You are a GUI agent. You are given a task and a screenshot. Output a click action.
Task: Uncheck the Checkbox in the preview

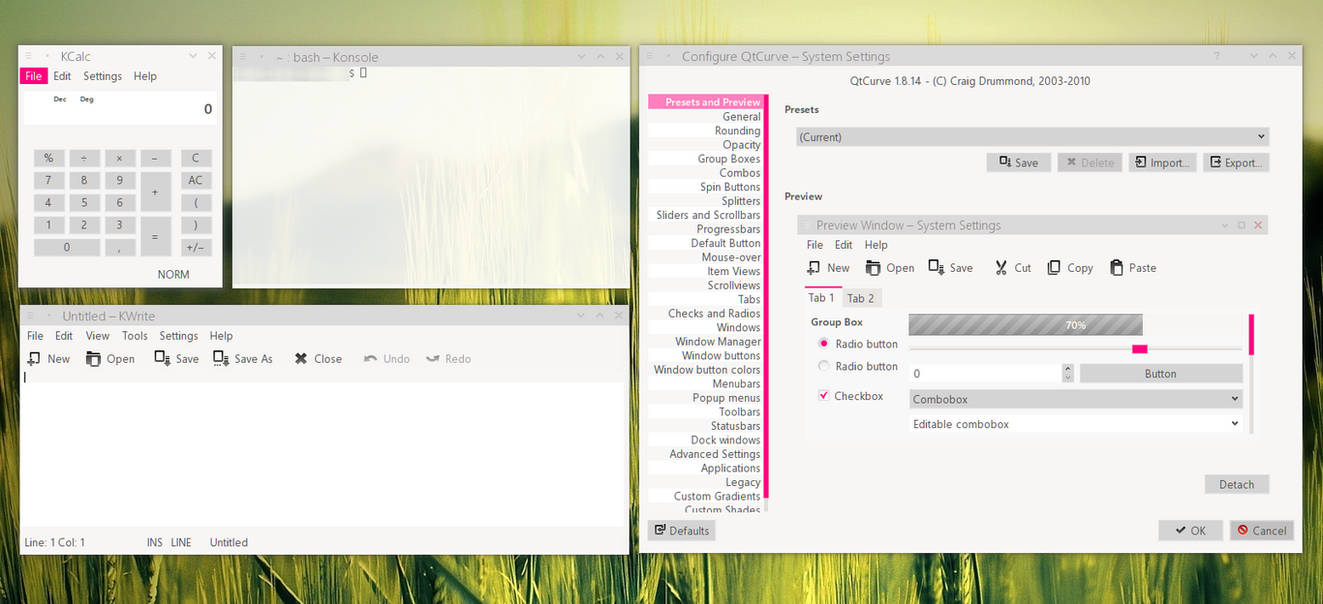click(824, 395)
